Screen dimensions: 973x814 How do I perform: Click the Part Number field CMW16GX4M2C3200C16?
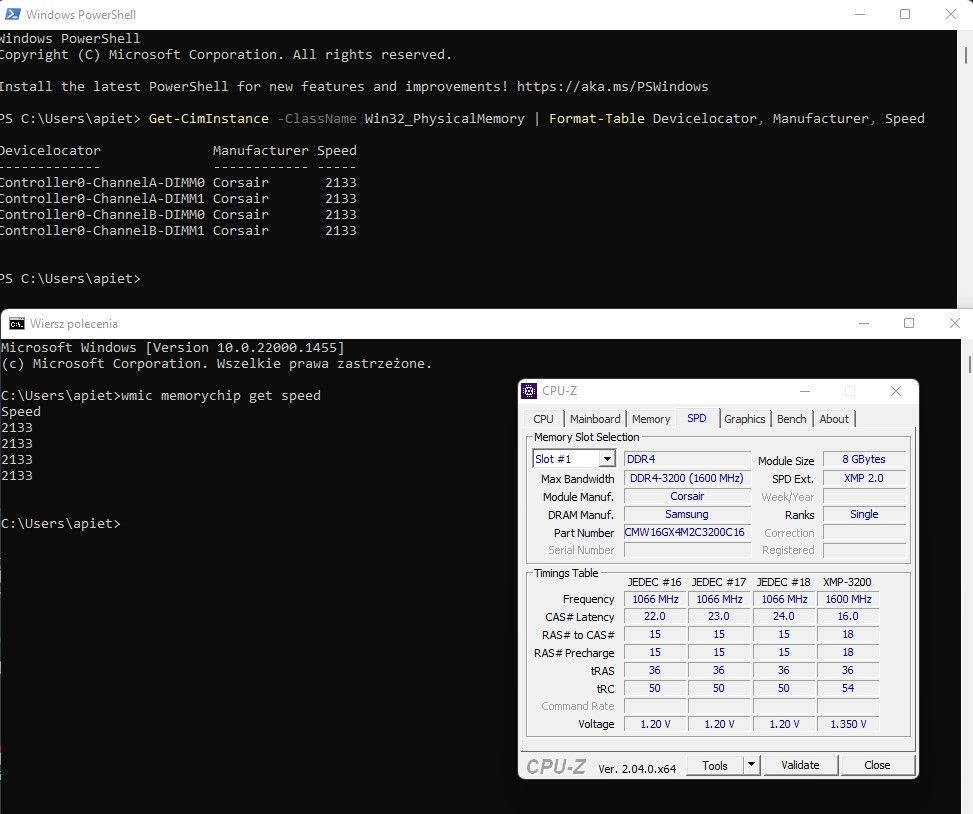point(687,532)
